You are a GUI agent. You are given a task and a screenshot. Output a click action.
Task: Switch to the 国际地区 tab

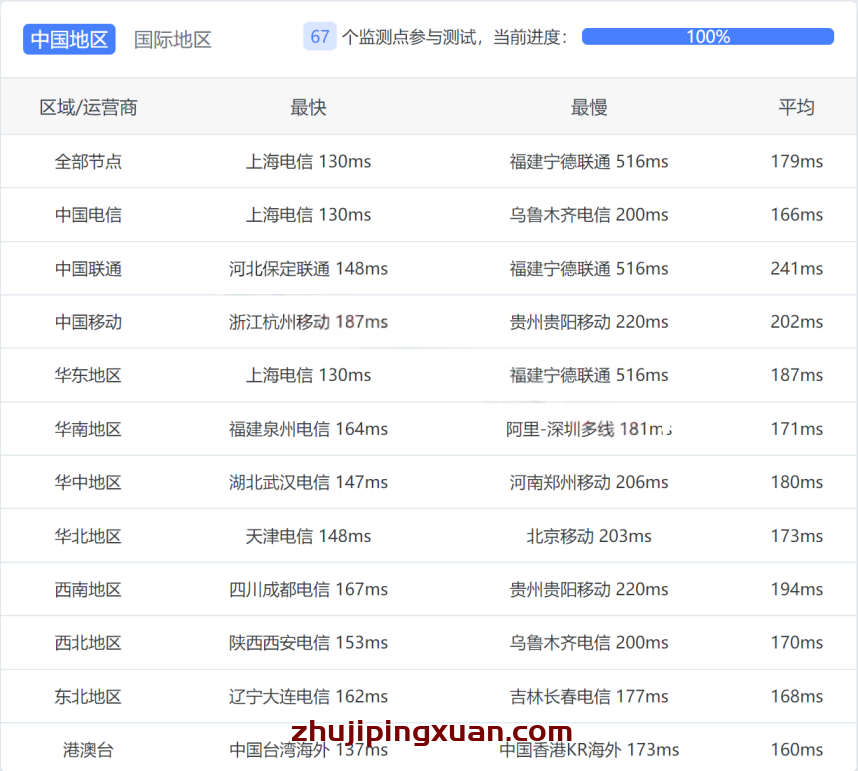click(172, 39)
